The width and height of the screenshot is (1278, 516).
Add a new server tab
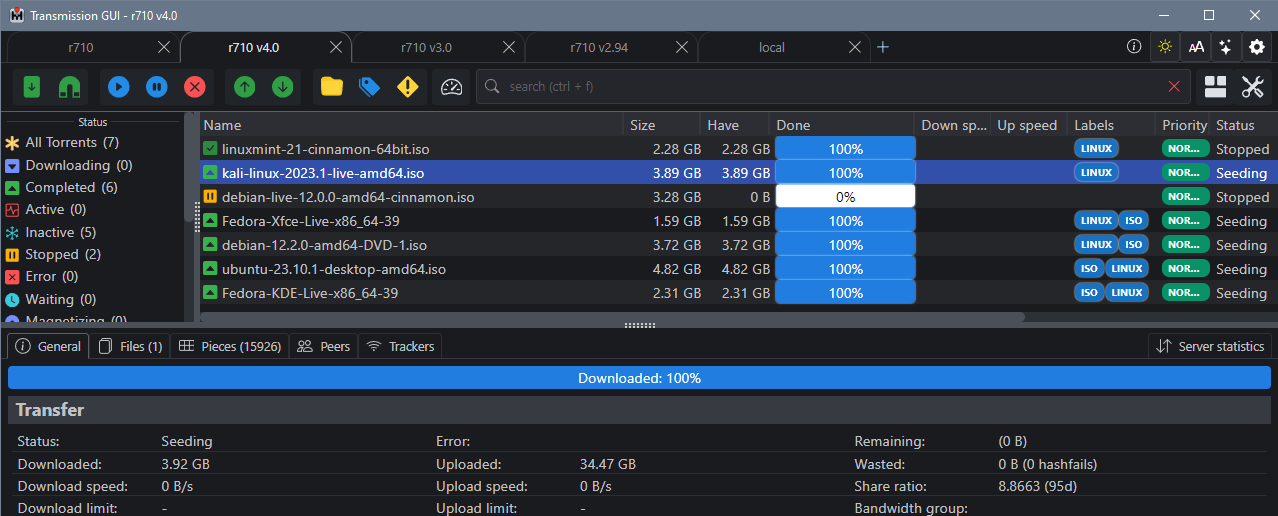click(x=882, y=47)
